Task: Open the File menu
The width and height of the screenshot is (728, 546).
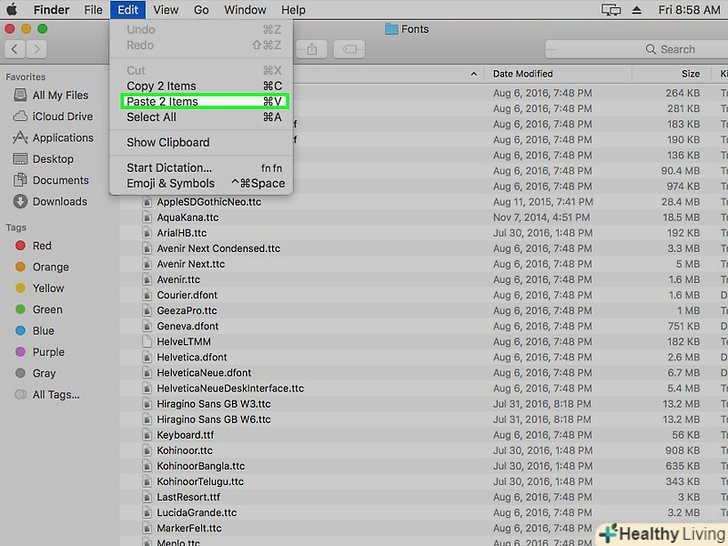Action: pyautogui.click(x=93, y=10)
